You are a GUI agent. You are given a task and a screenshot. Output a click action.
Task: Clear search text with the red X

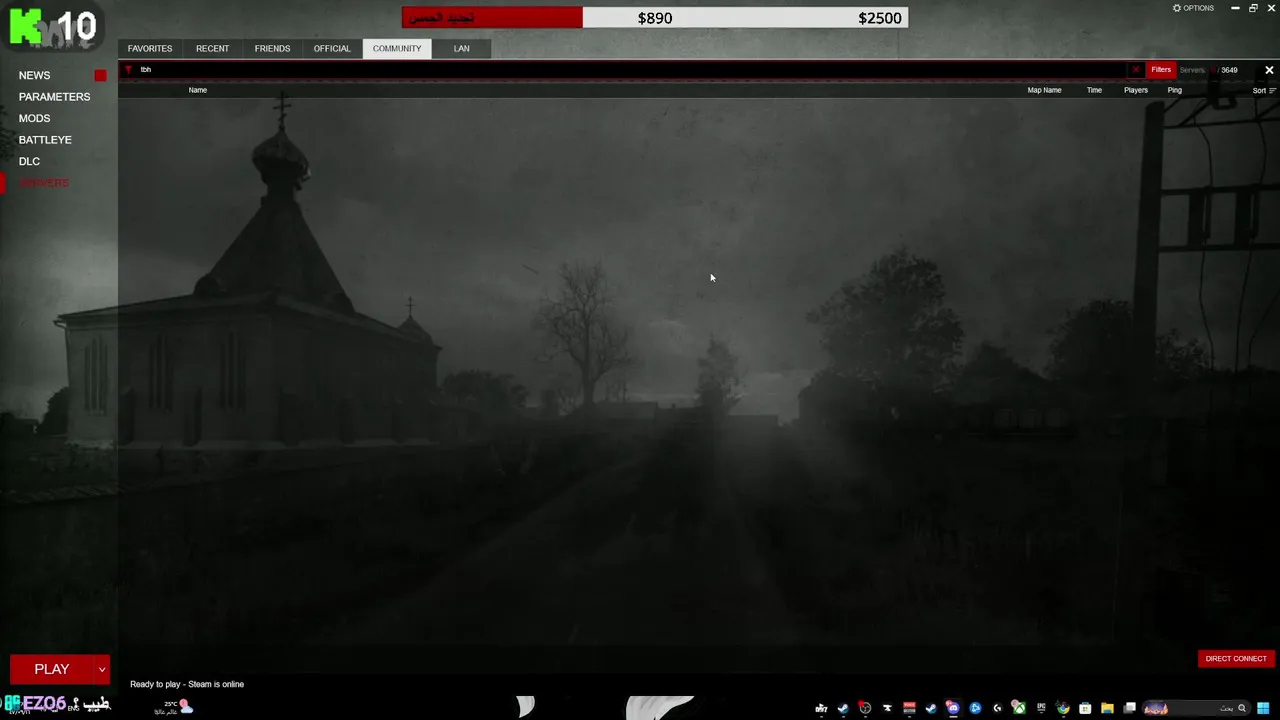tap(1136, 70)
